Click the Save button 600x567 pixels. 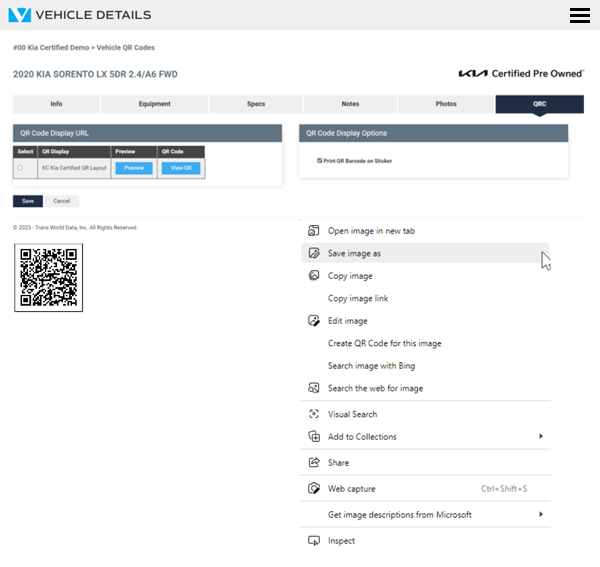click(x=28, y=201)
